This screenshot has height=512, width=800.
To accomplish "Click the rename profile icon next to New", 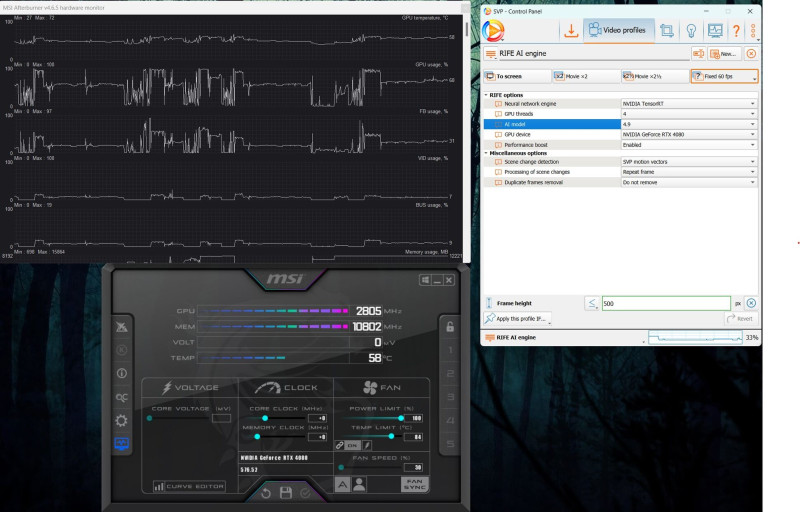I will click(x=698, y=54).
